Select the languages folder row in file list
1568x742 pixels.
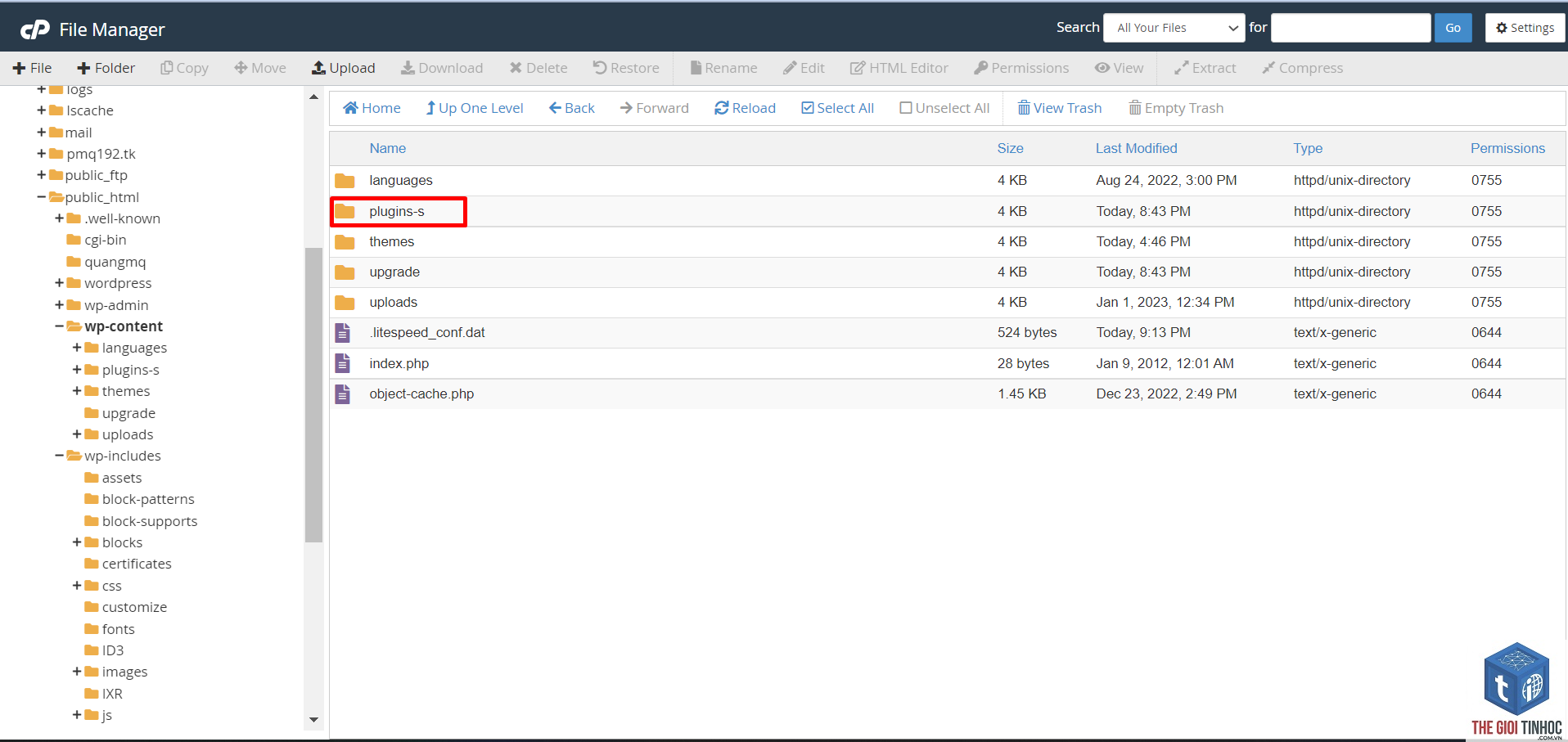click(x=948, y=180)
